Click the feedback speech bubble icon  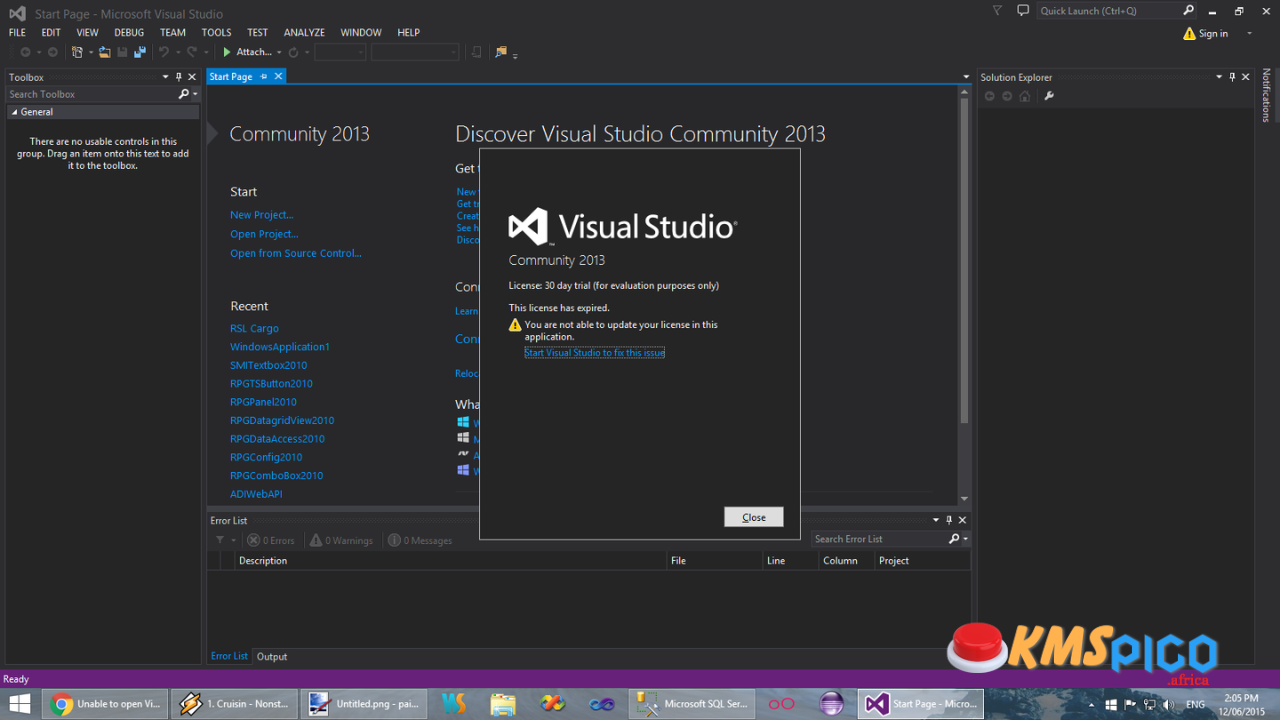coord(1023,11)
